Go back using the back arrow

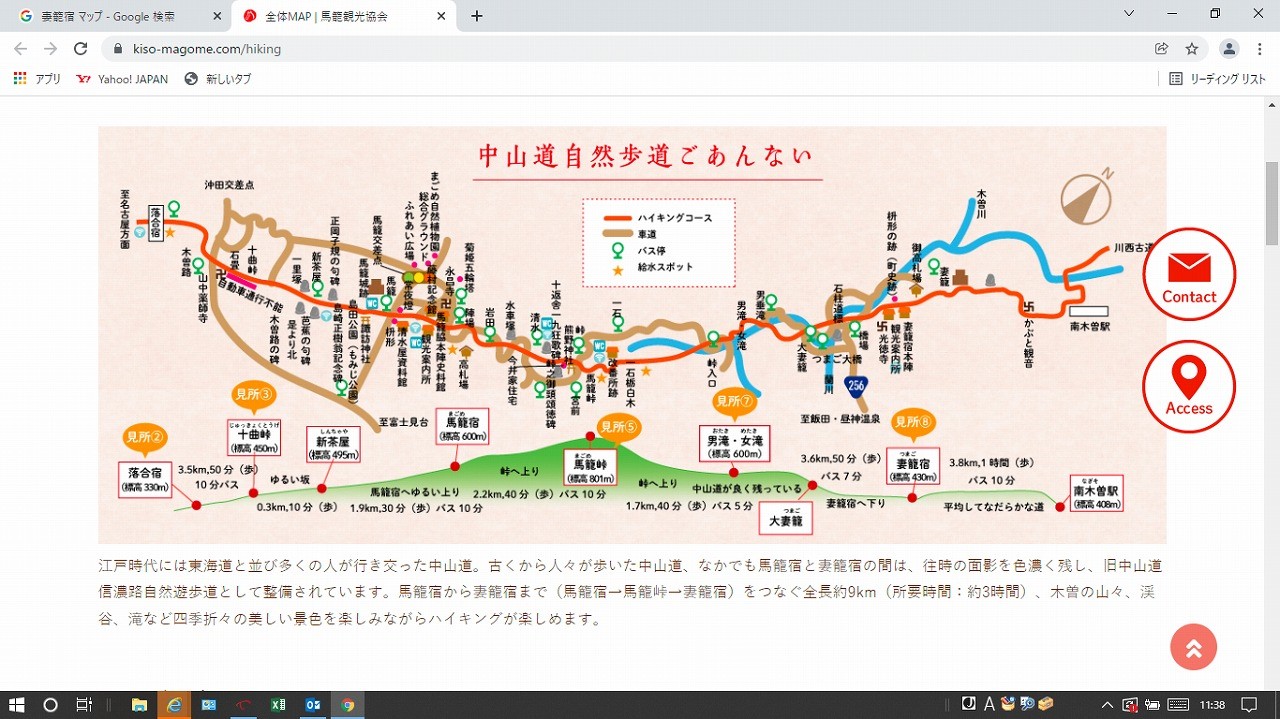click(x=21, y=49)
